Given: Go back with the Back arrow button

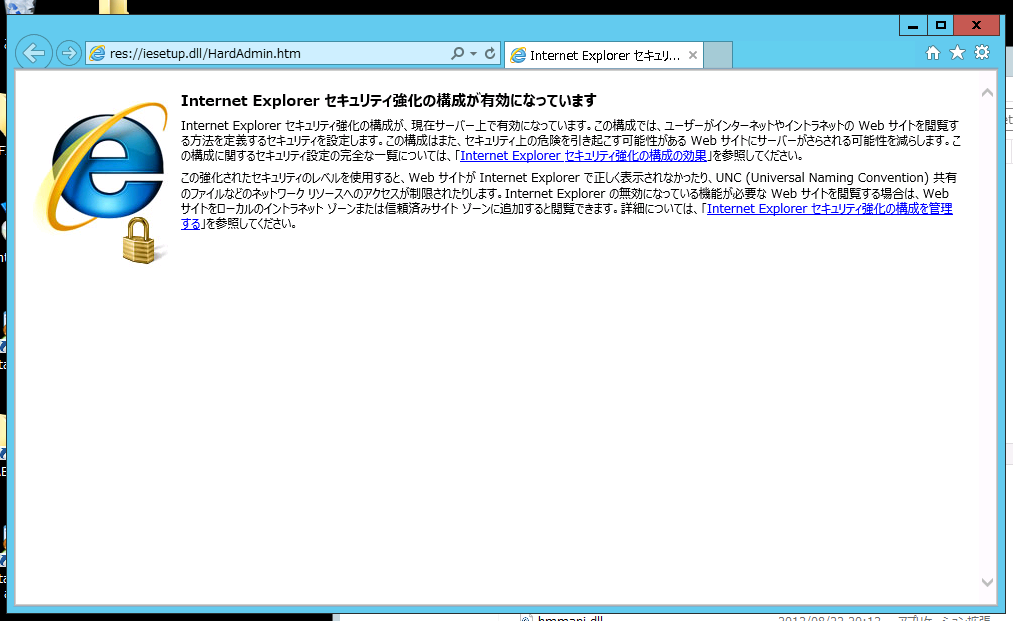Looking at the screenshot, I should point(34,52).
